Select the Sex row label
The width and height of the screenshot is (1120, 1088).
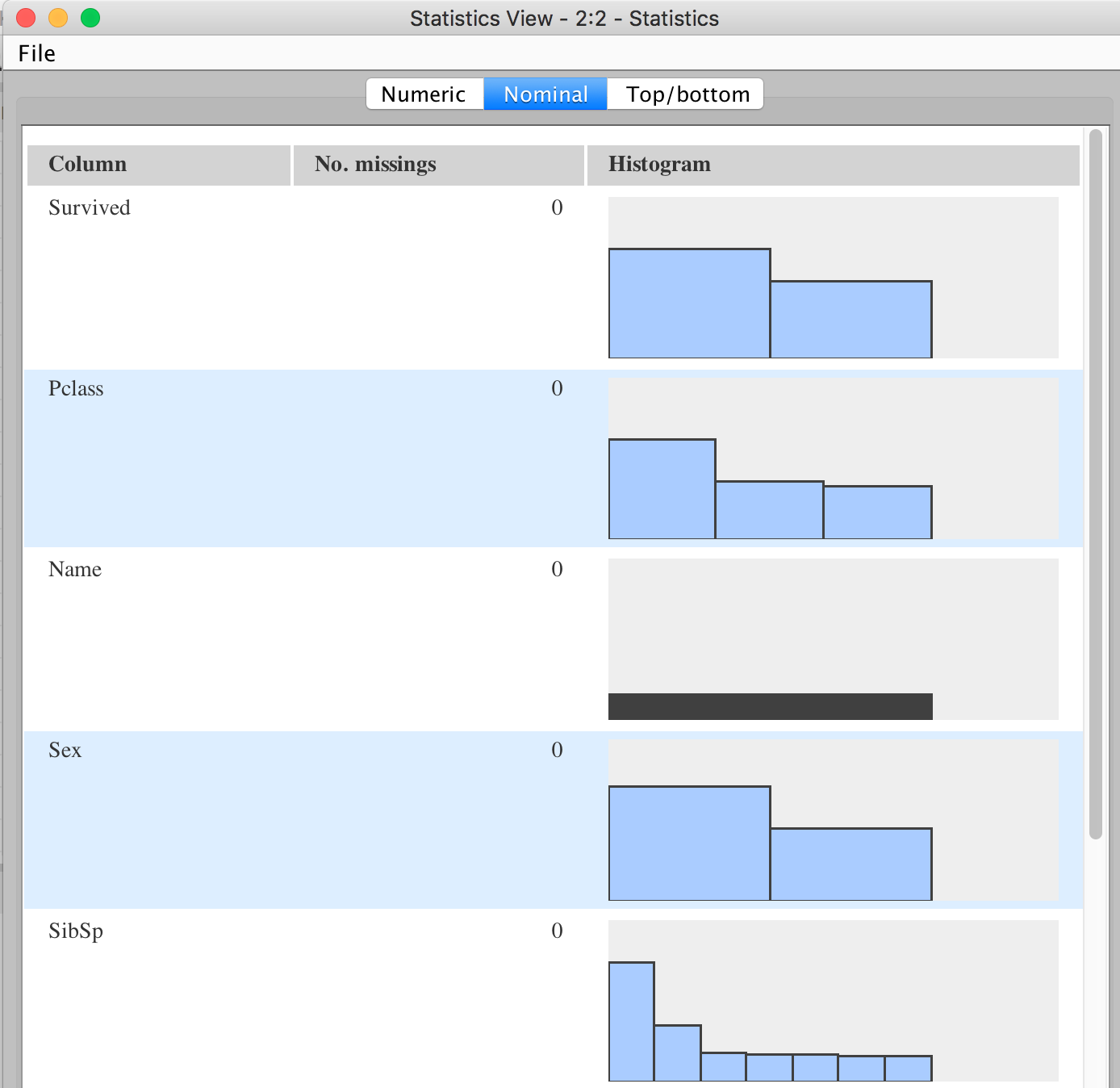point(65,751)
